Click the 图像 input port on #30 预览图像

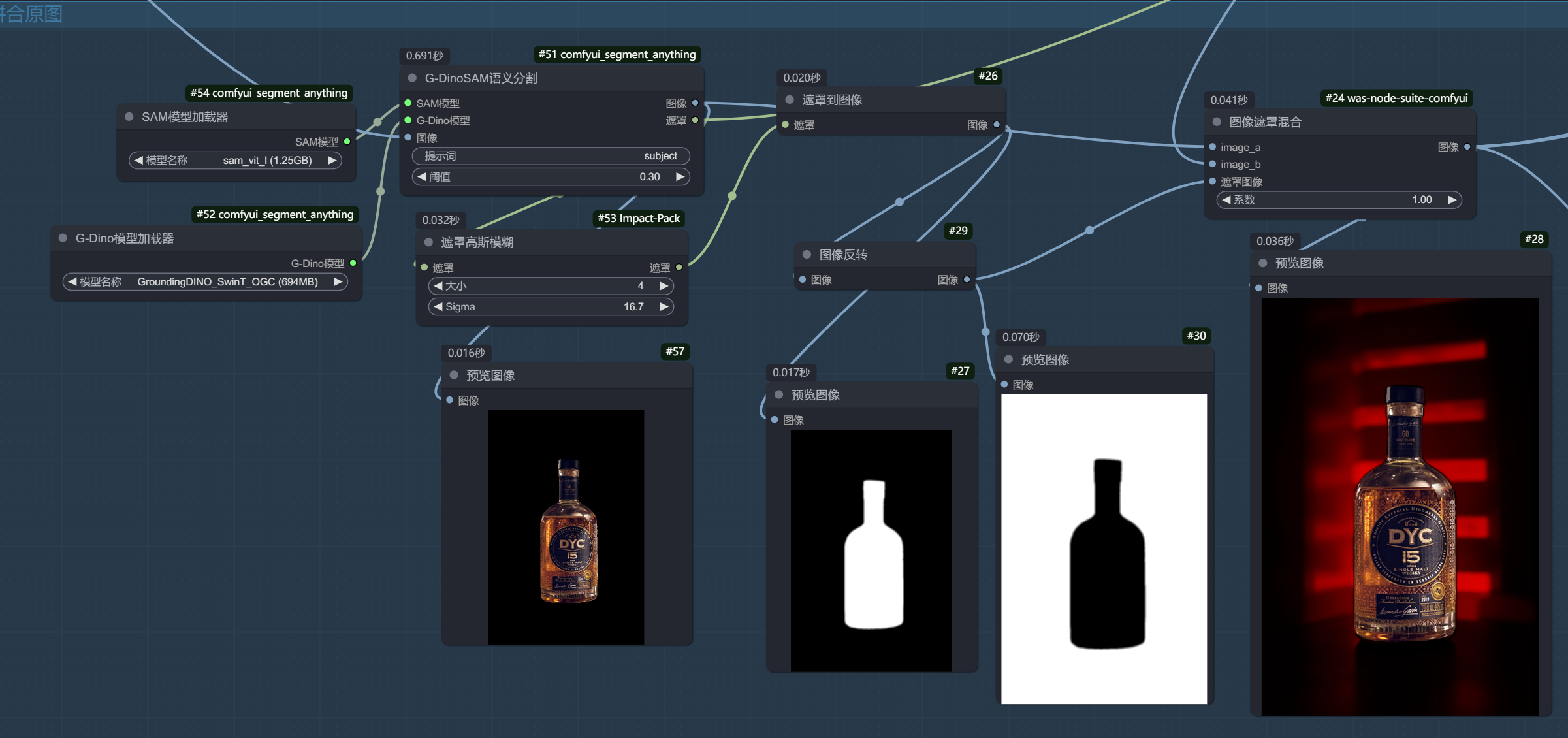point(1004,385)
